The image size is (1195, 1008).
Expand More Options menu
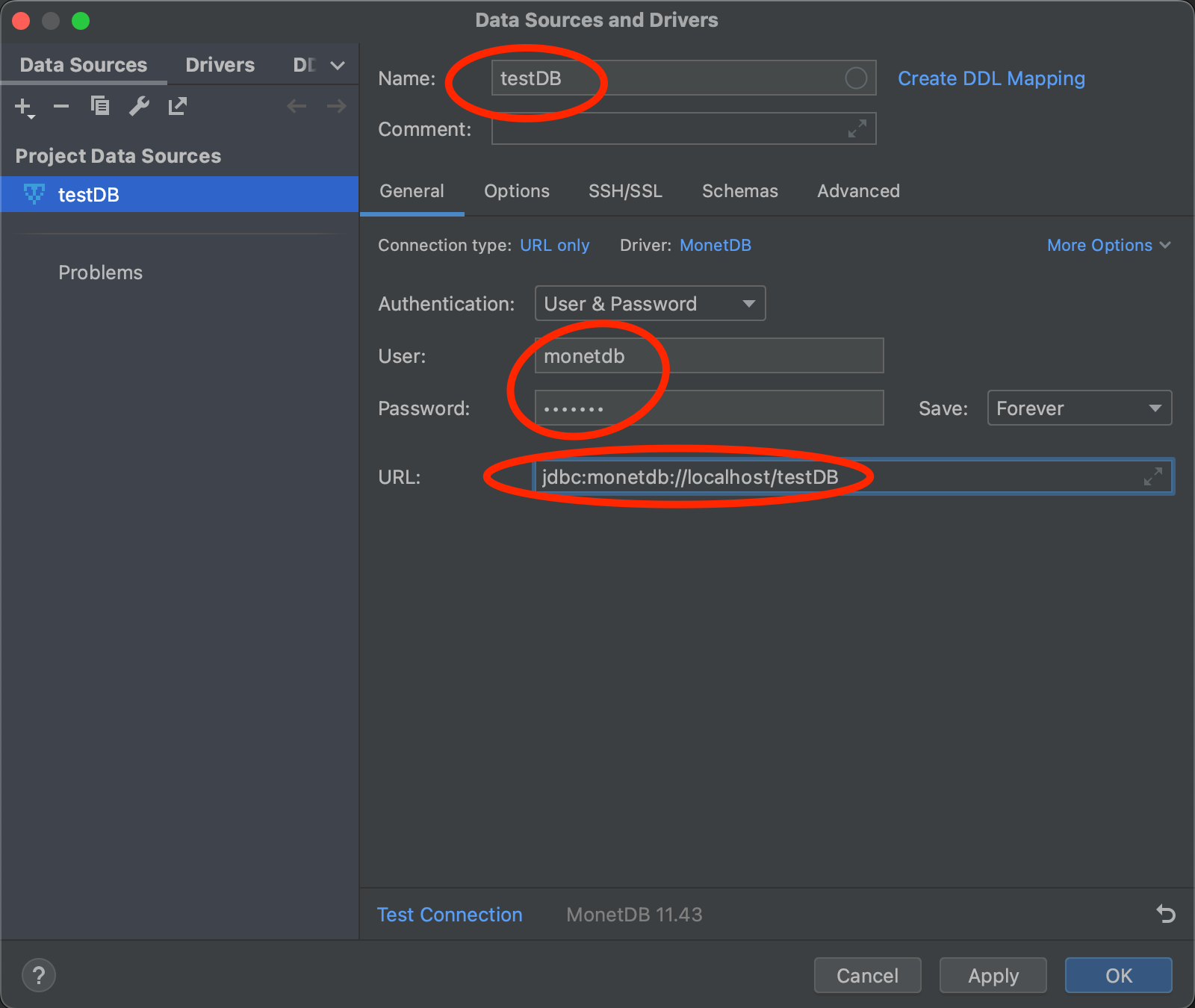pos(1108,245)
